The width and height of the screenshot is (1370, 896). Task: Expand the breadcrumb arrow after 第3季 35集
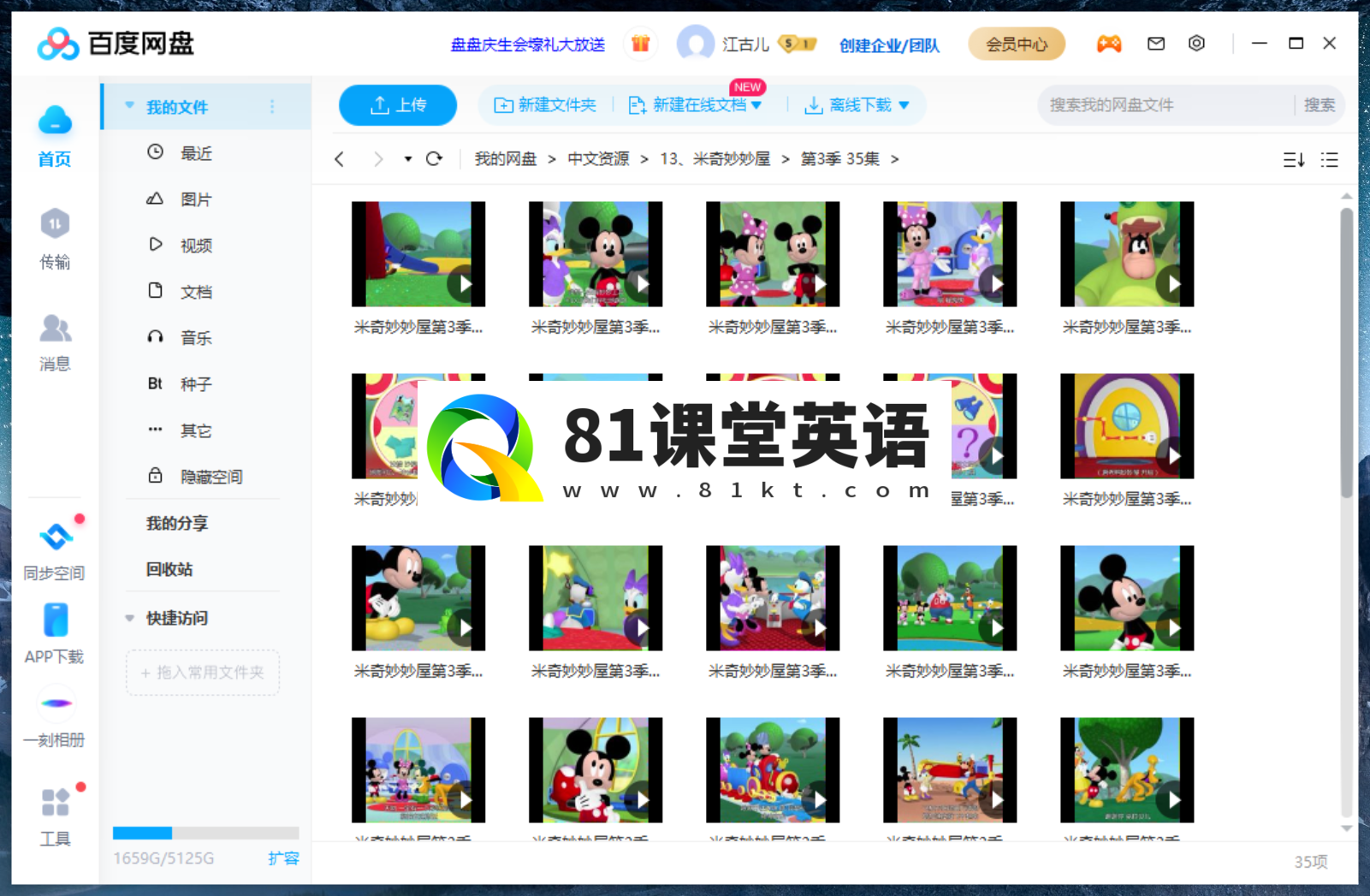pyautogui.click(x=895, y=159)
